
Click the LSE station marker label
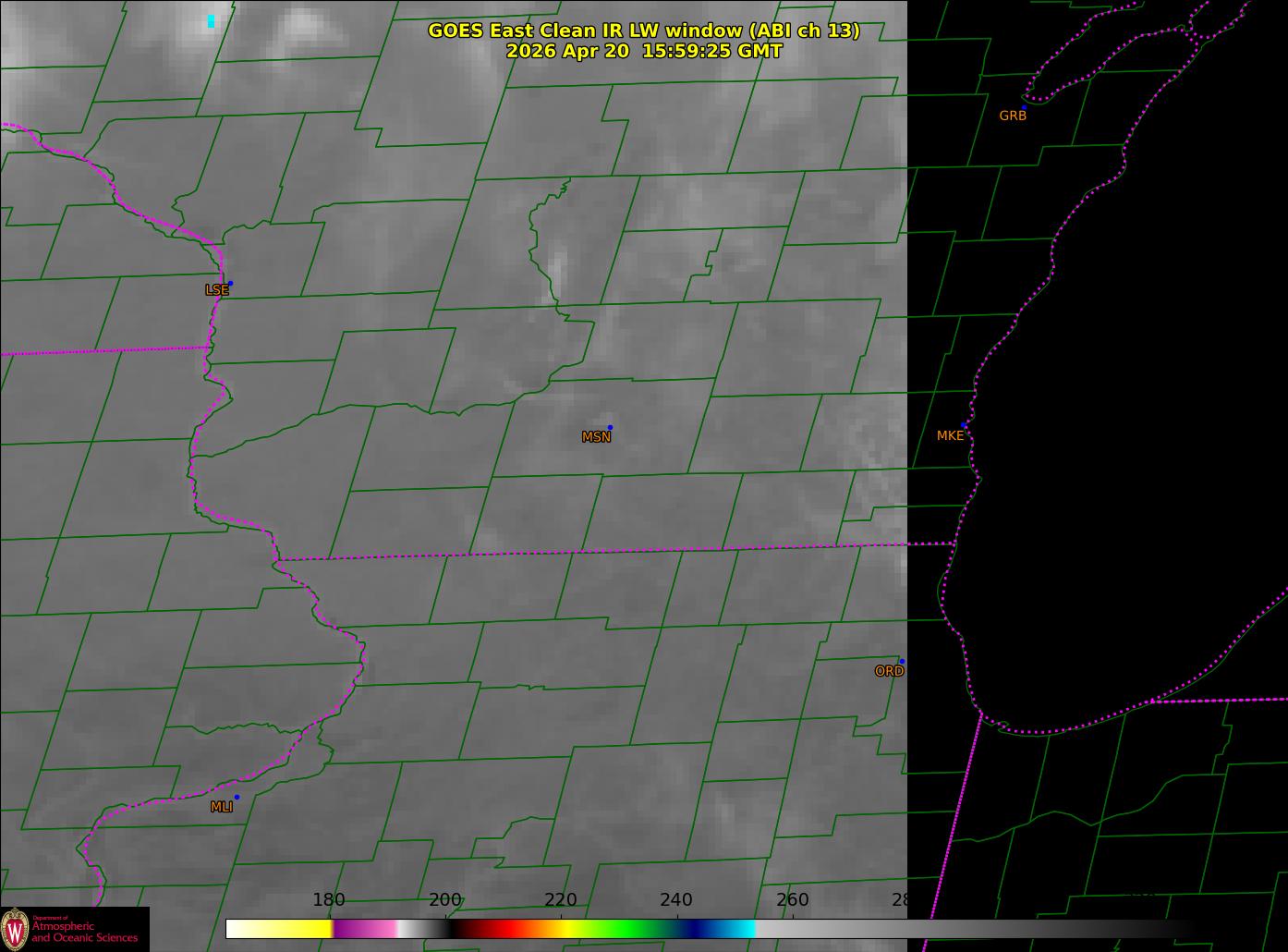coord(216,290)
